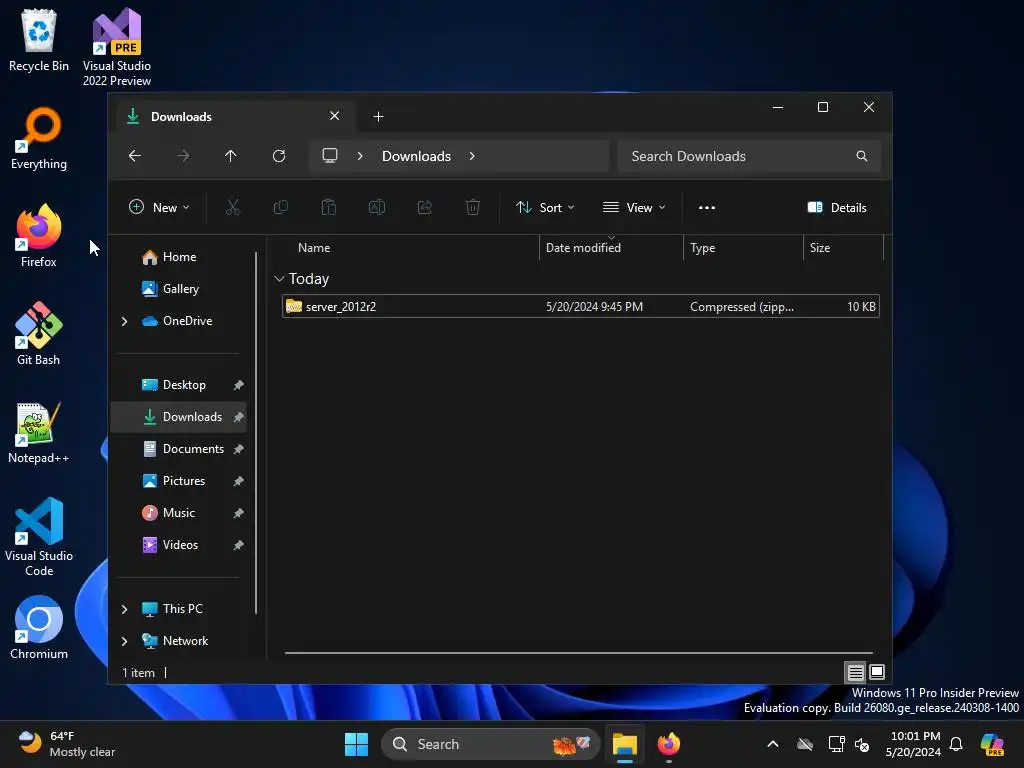Show hidden system tray icons
Viewport: 1024px width, 768px height.
point(773,744)
